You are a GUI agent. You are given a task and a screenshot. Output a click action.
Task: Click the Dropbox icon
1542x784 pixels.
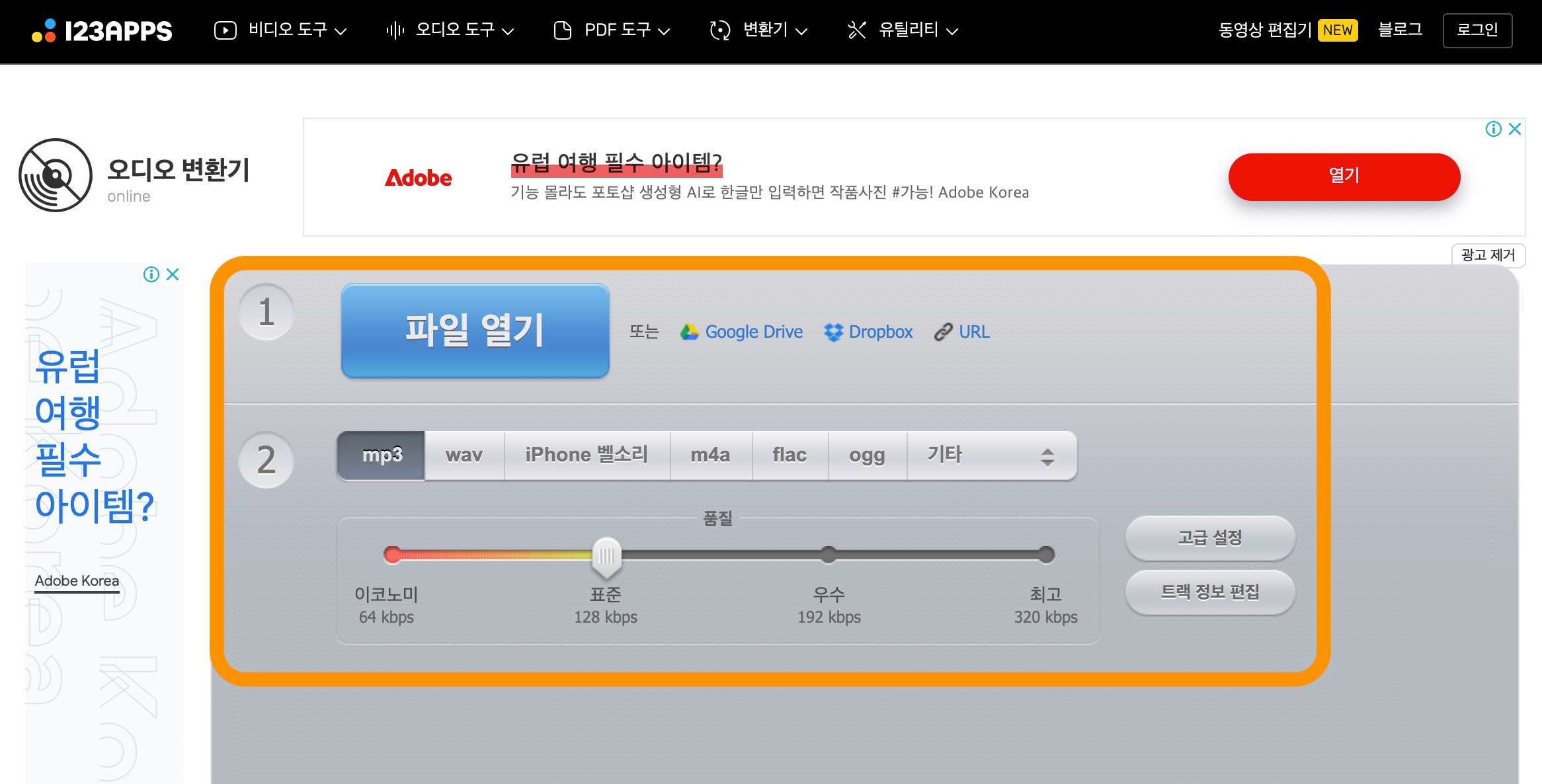(x=834, y=332)
